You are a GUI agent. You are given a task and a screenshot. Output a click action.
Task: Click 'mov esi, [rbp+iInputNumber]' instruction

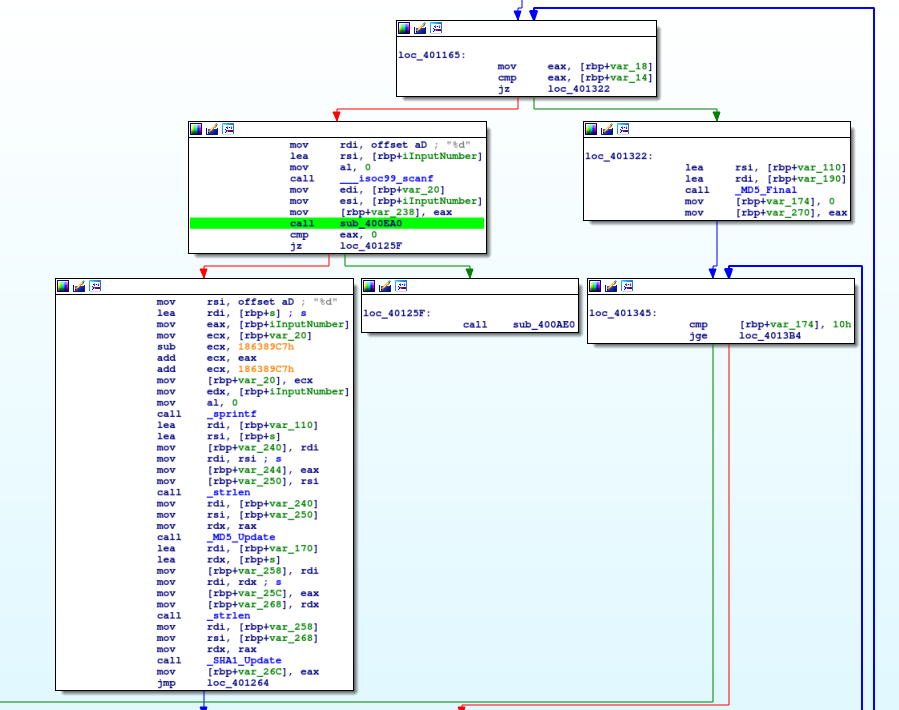386,201
